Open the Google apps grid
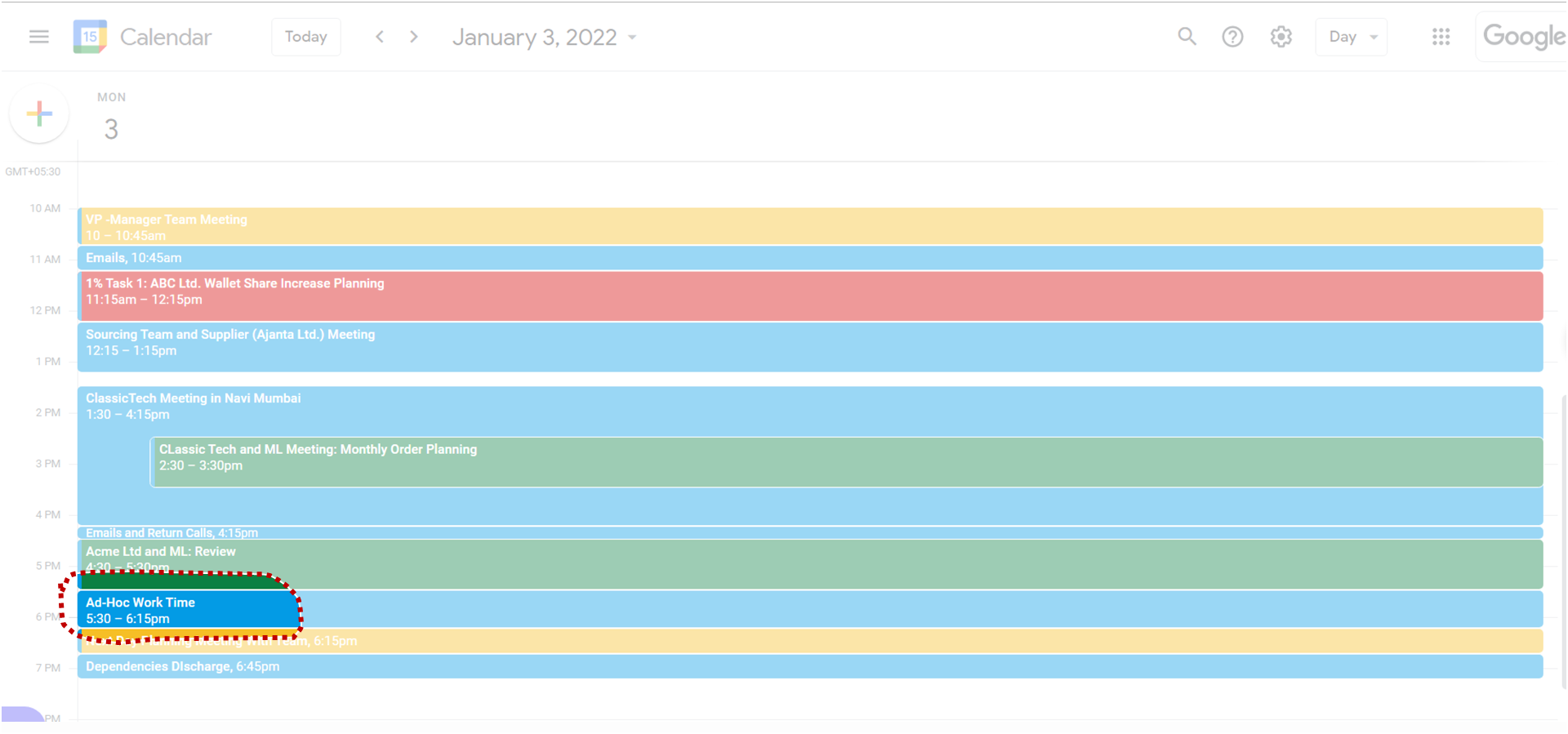 [1441, 37]
